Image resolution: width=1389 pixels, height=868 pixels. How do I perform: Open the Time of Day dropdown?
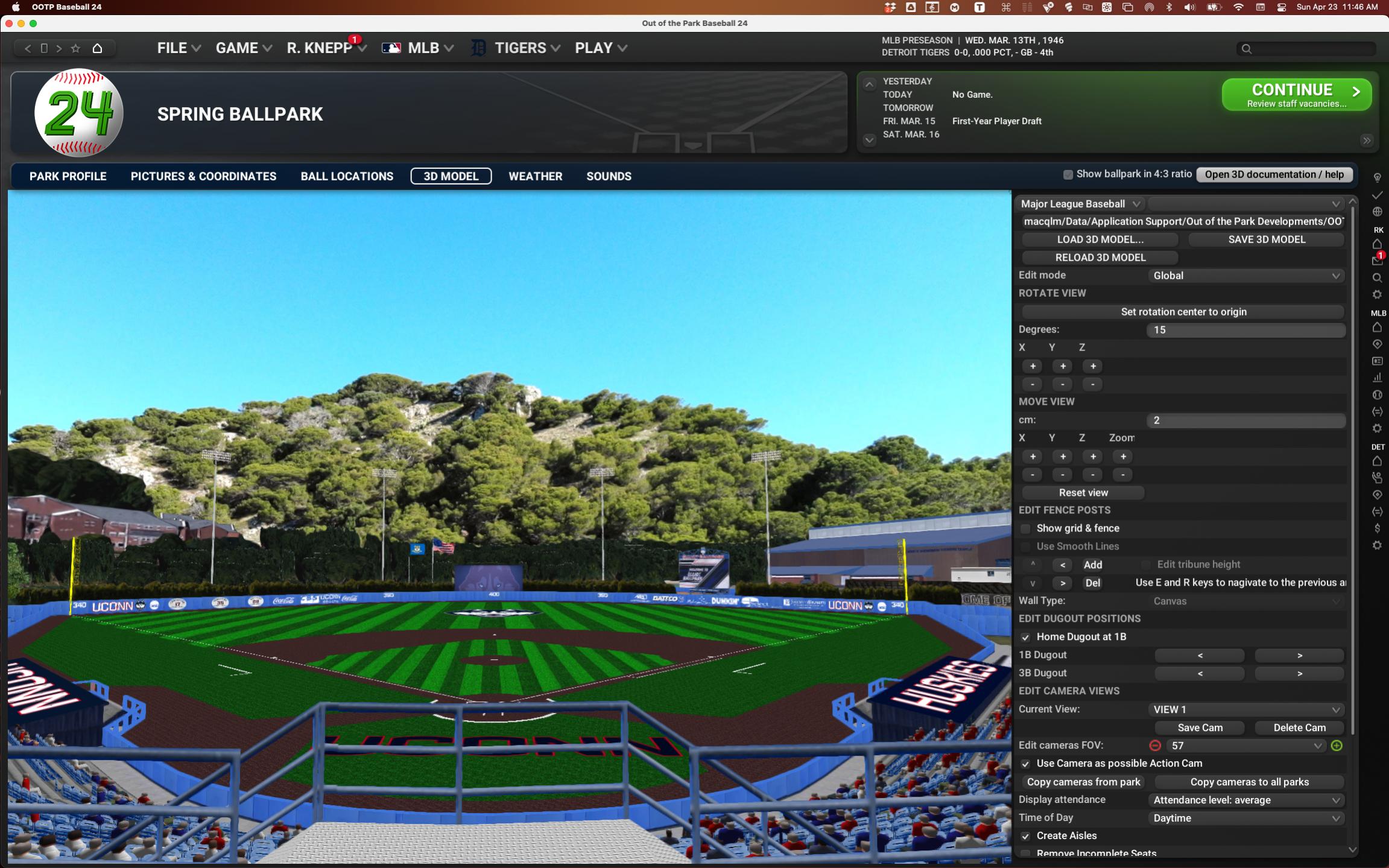(x=1245, y=818)
